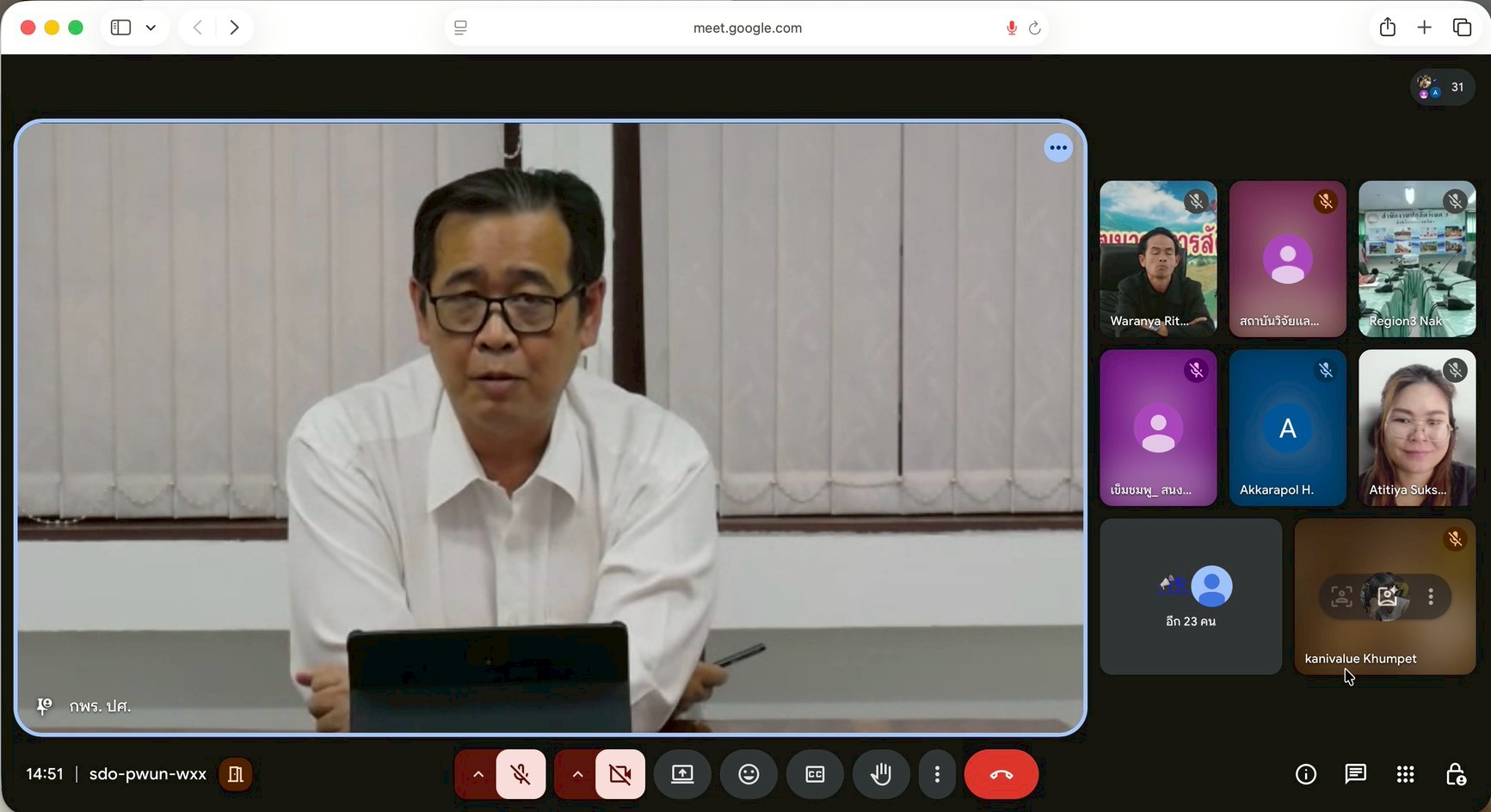The image size is (1491, 812).
Task: Open the chat with everyone panel
Action: pos(1355,774)
